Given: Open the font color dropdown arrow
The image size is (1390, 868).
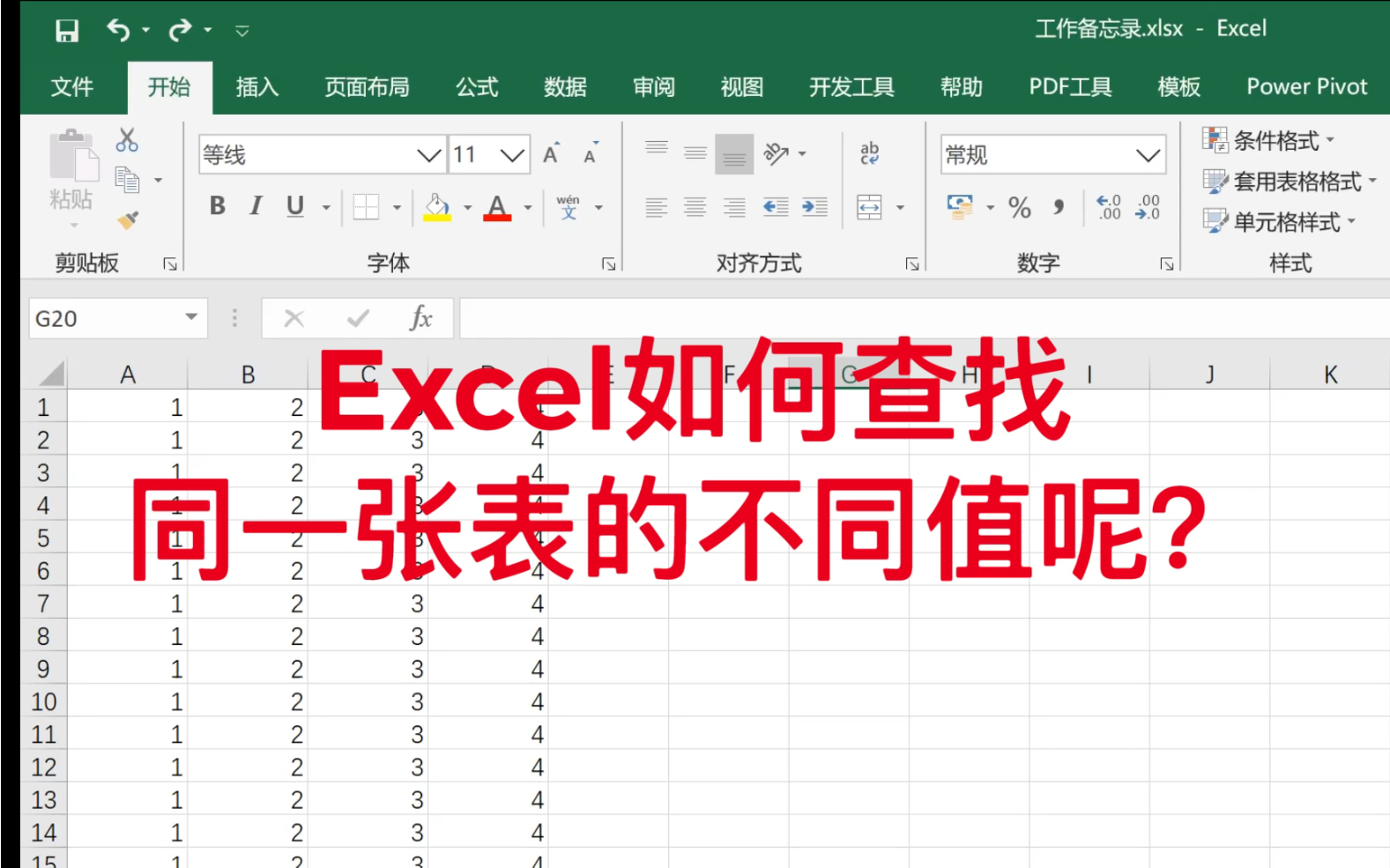Looking at the screenshot, I should [528, 208].
